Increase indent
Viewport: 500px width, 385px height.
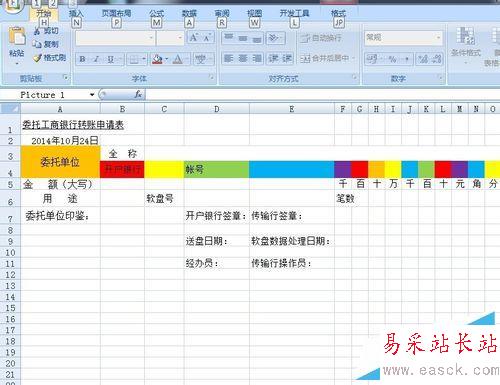pos(287,59)
